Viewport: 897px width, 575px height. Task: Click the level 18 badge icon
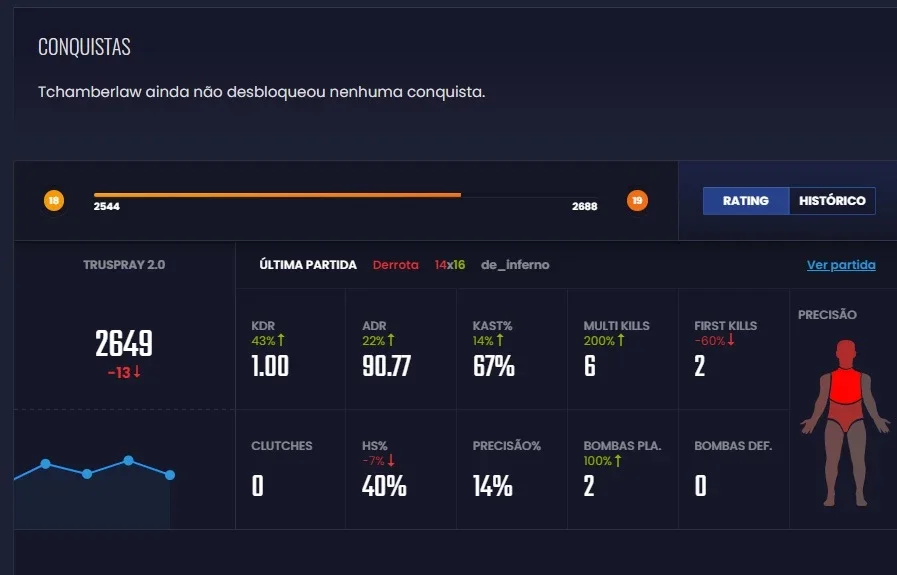click(54, 201)
